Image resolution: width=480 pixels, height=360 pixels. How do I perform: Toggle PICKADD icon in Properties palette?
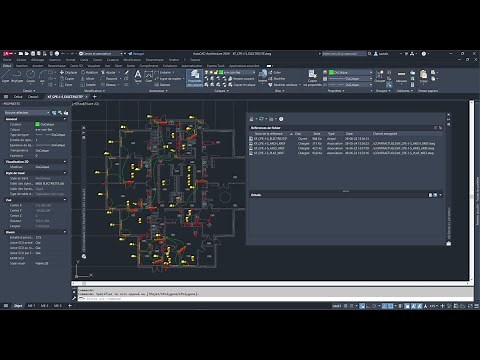click(x=54, y=113)
